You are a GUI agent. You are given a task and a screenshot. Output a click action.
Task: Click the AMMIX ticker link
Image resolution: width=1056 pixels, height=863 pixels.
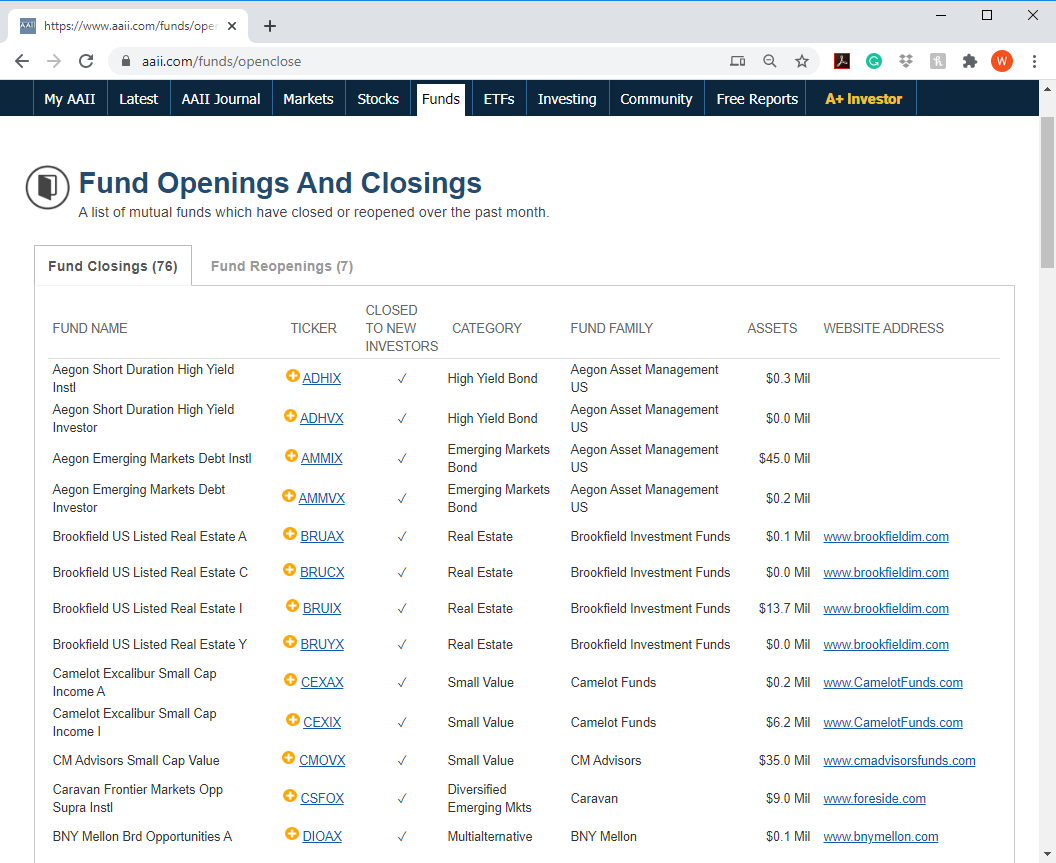(x=323, y=458)
